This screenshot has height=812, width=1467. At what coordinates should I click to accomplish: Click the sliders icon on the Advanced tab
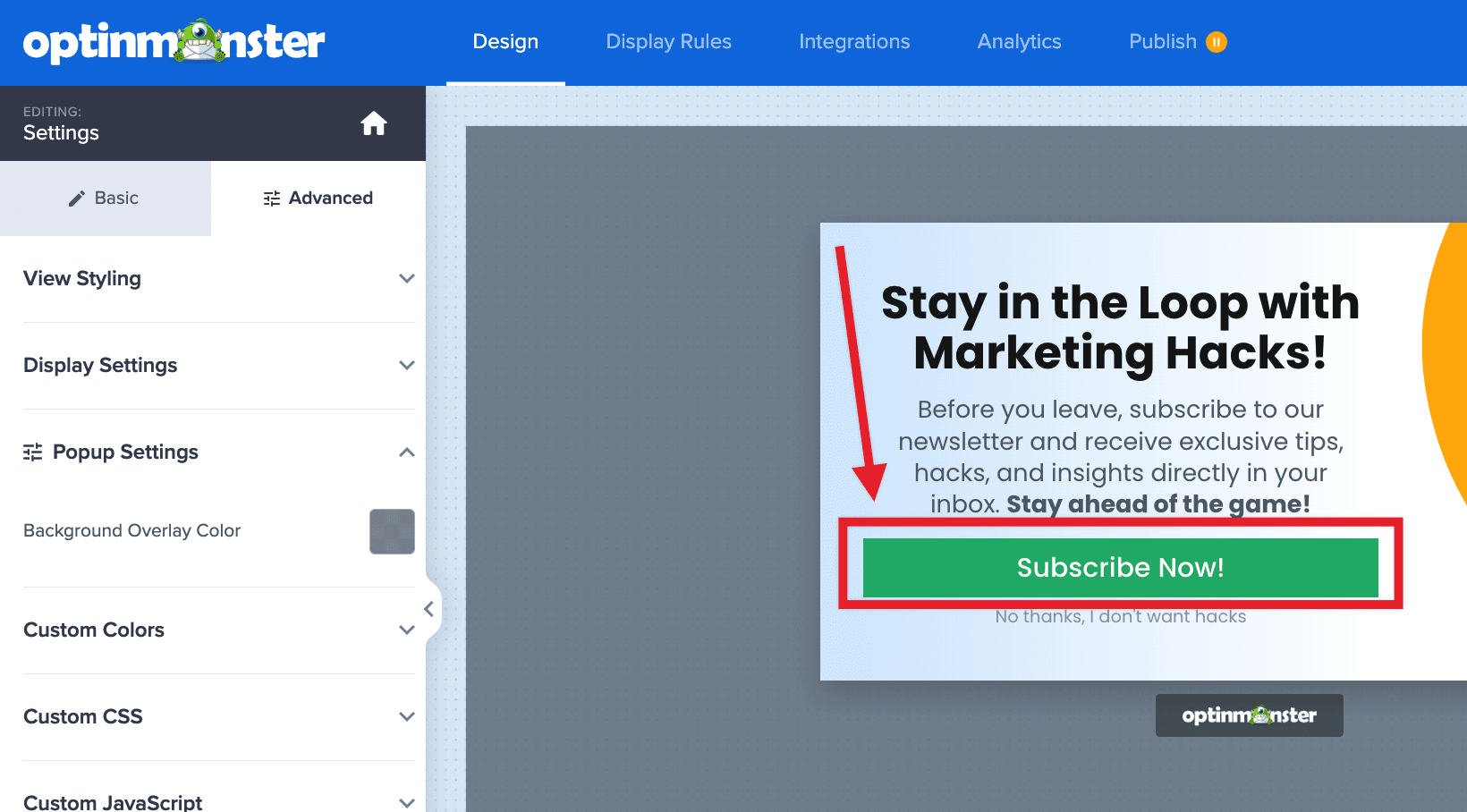tap(271, 198)
